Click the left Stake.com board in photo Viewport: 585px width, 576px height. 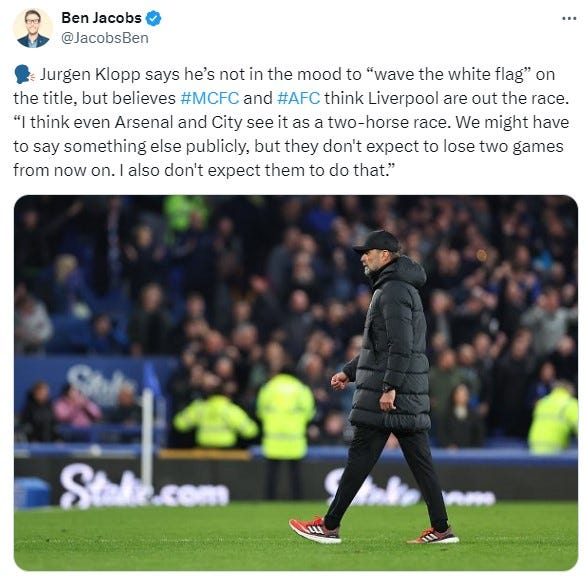tap(144, 488)
